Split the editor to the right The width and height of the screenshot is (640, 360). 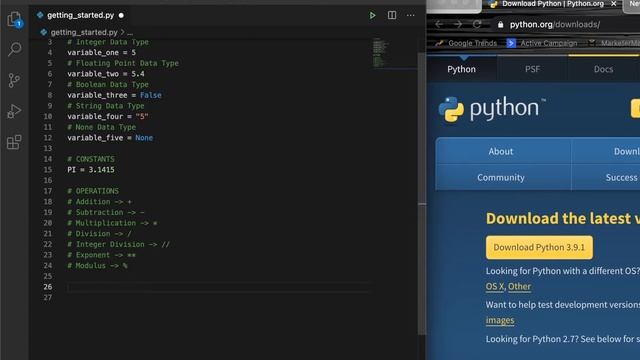pyautogui.click(x=392, y=16)
